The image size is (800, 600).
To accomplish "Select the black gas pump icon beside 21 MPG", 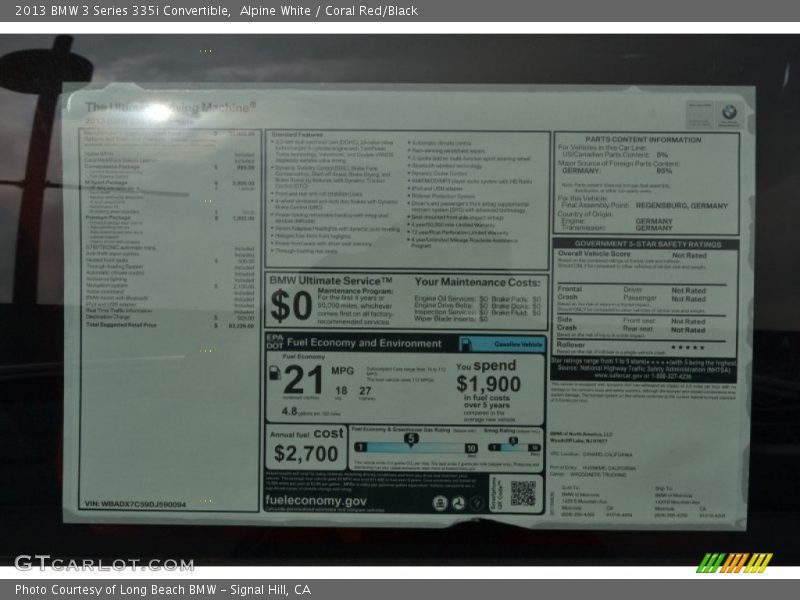I will (x=274, y=373).
